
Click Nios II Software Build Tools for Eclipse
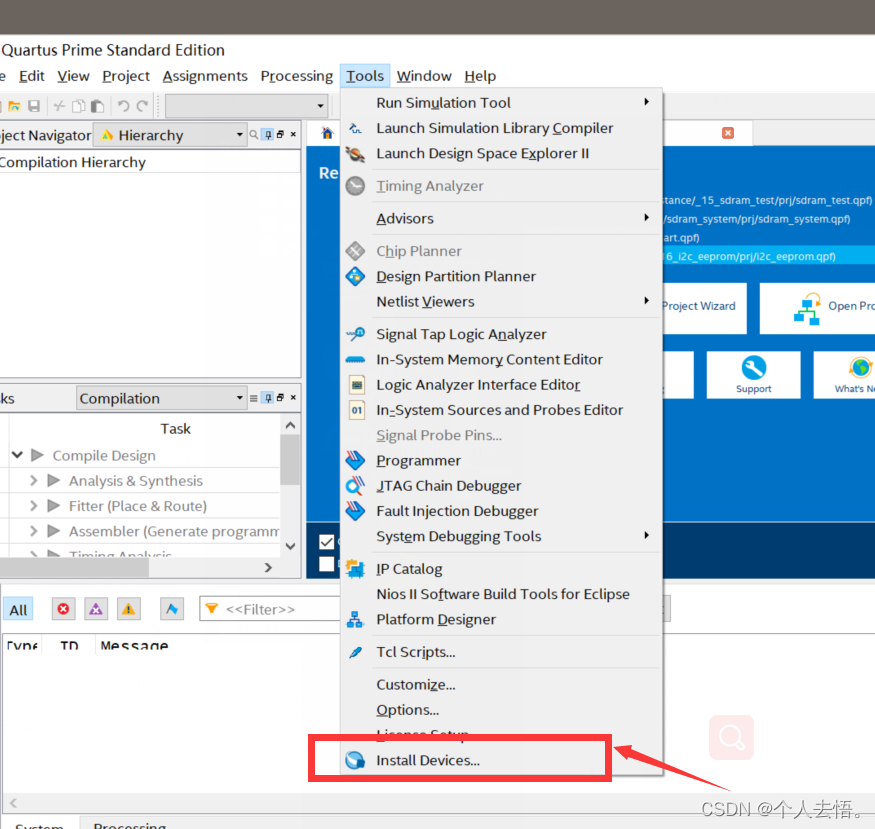pyautogui.click(x=501, y=594)
